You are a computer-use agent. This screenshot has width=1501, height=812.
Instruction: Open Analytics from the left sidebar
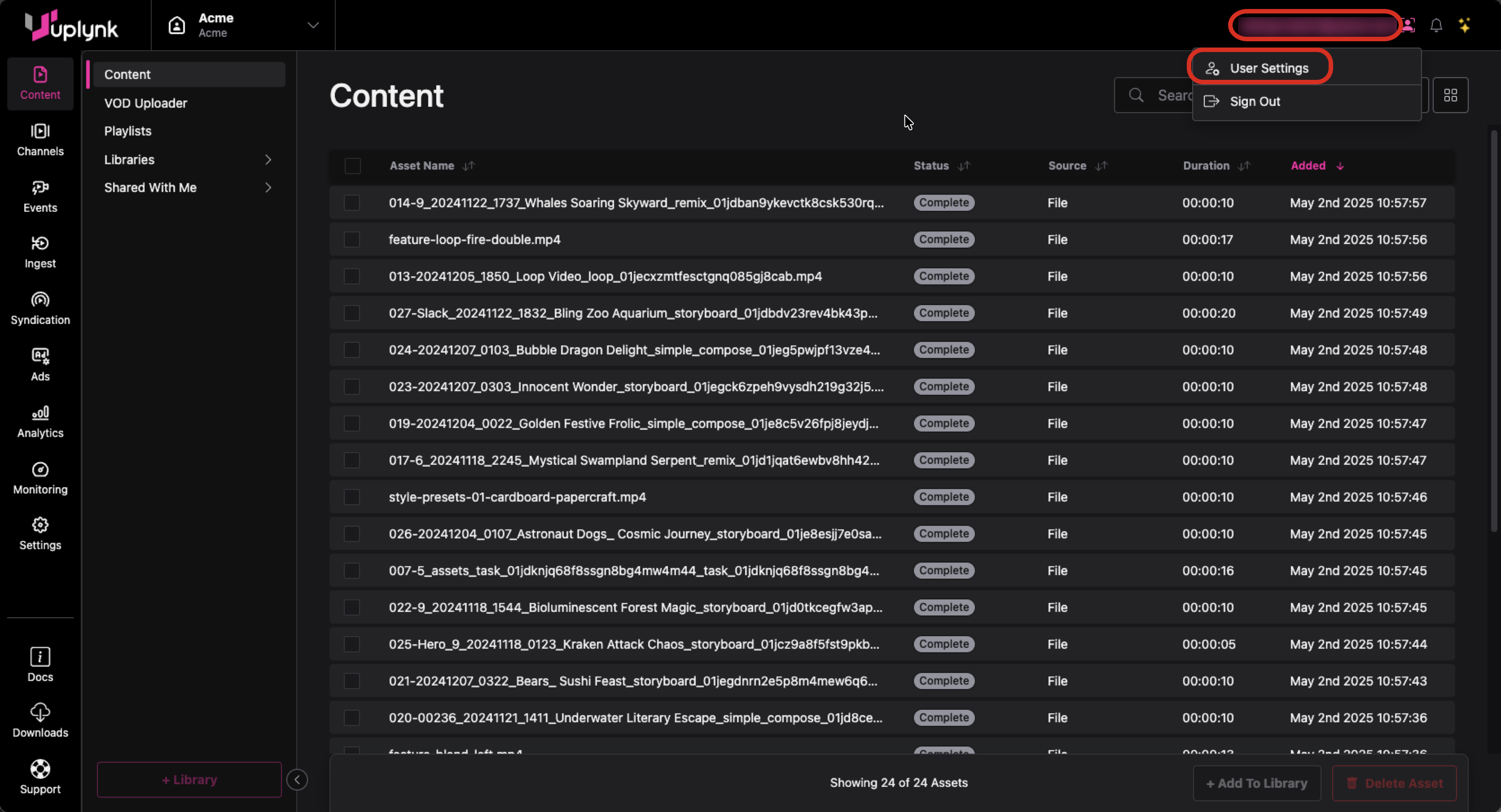click(40, 421)
